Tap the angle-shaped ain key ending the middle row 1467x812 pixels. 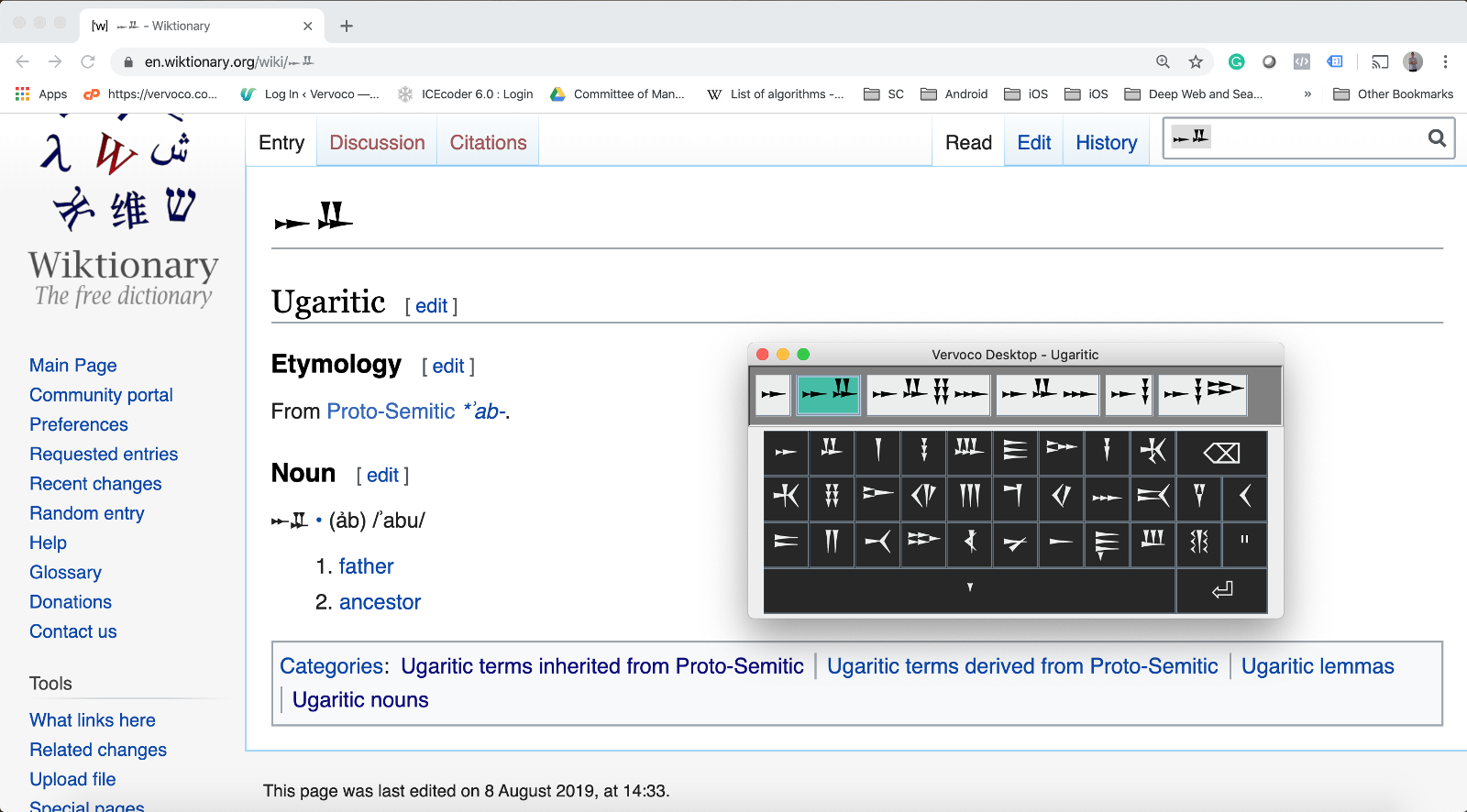(1244, 499)
